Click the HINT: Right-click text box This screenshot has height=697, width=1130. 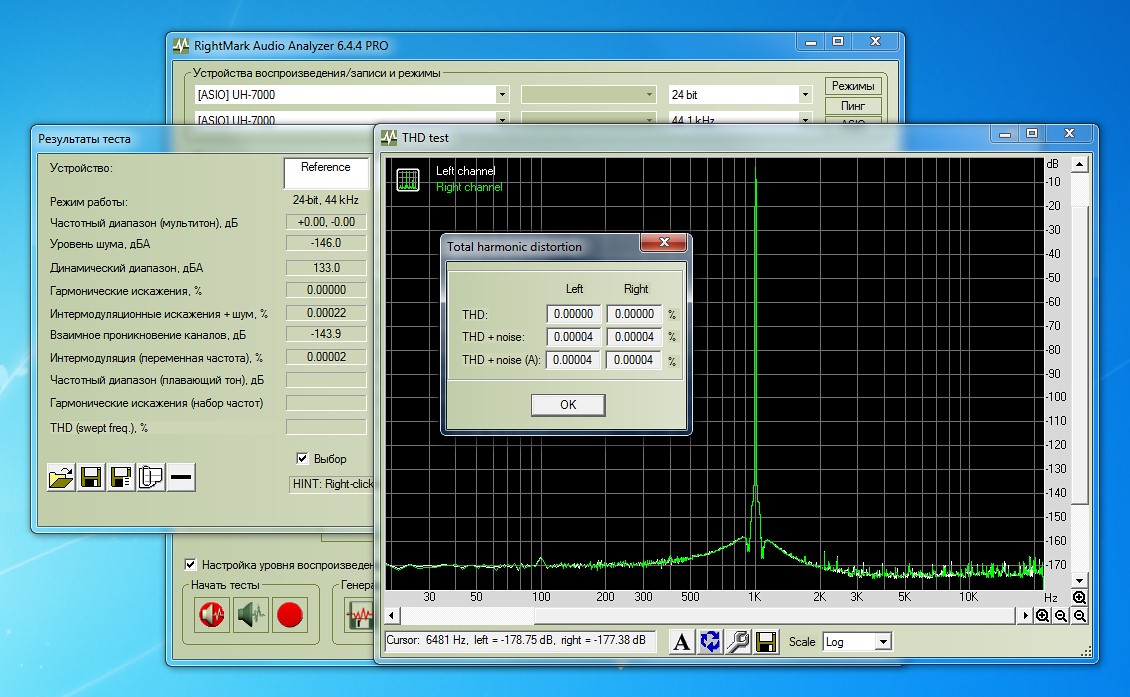coord(332,484)
